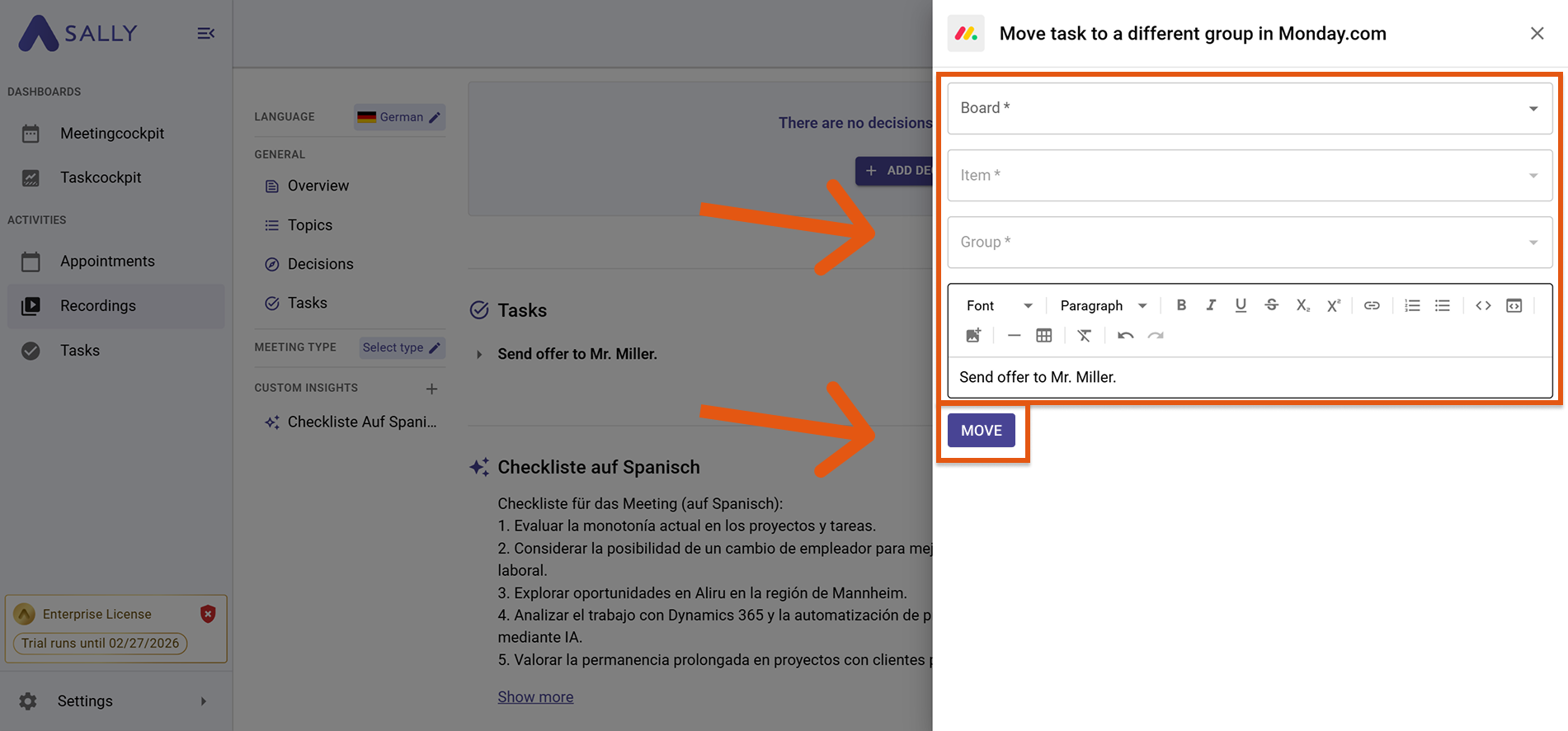Expand the Send offer to Mr. Miller task
The height and width of the screenshot is (731, 1568).
479,354
